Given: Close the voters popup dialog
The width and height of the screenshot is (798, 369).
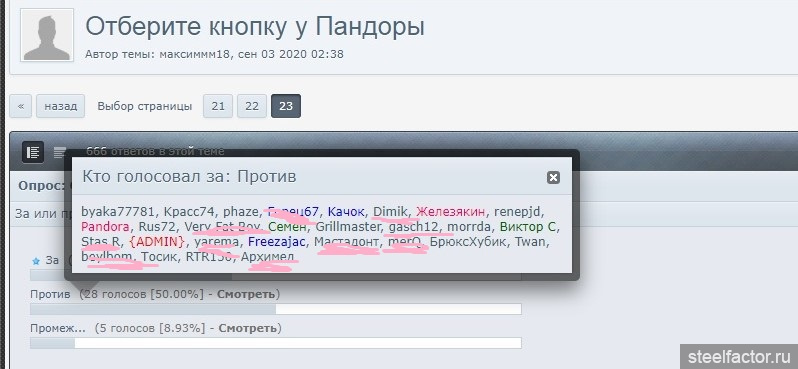Looking at the screenshot, I should (553, 177).
